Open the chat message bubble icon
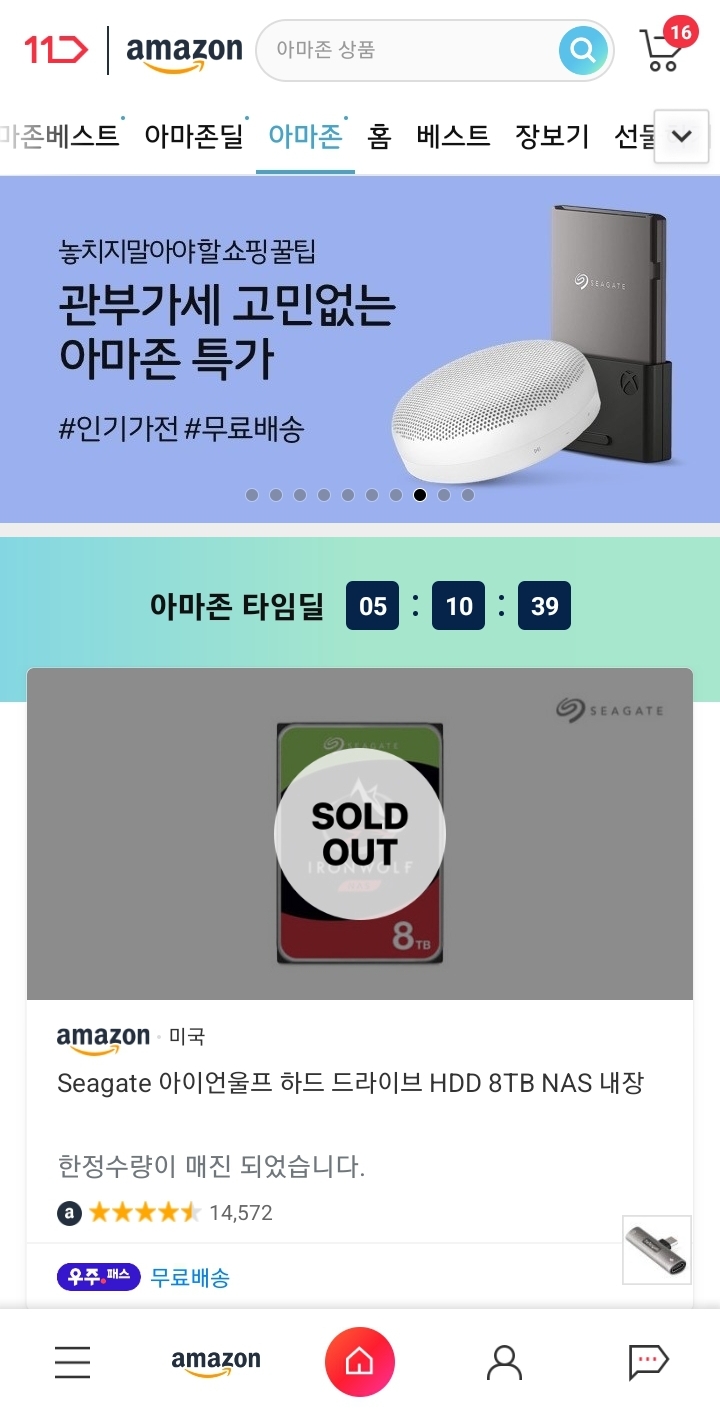The image size is (720, 1411). [648, 1362]
